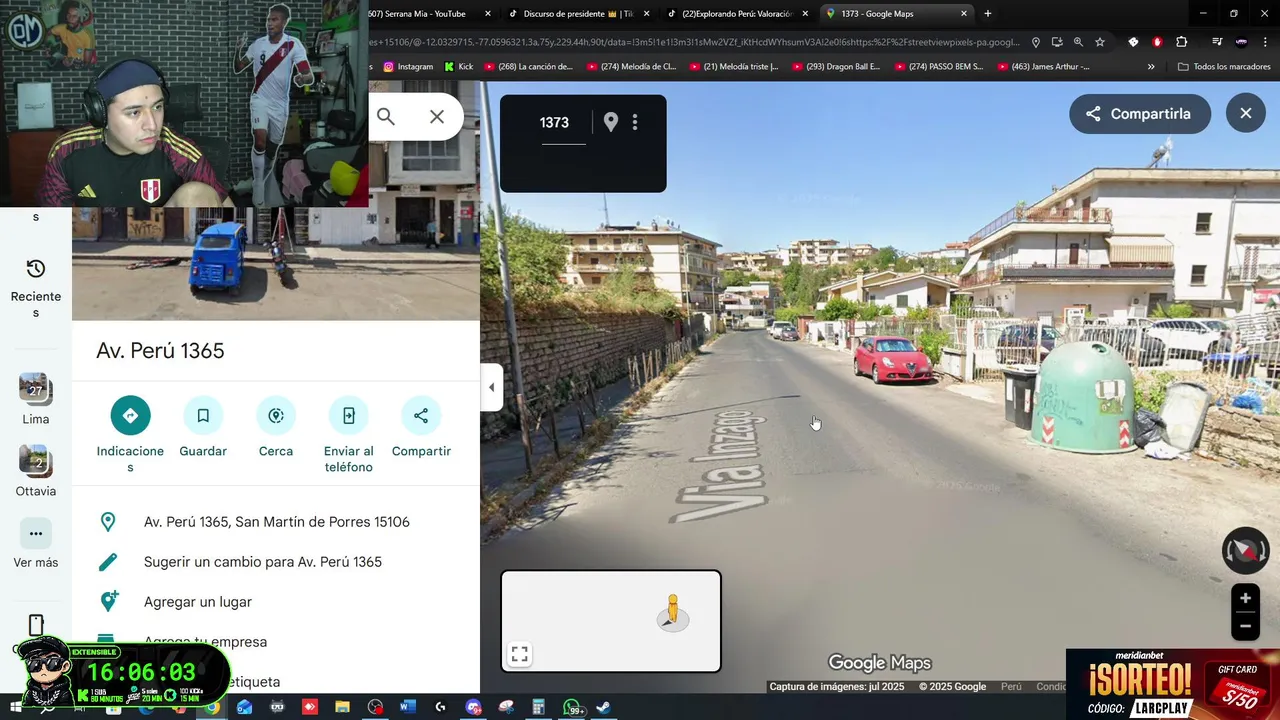The width and height of the screenshot is (1280, 720).
Task: Open File Explorer from the taskbar
Action: click(x=342, y=707)
